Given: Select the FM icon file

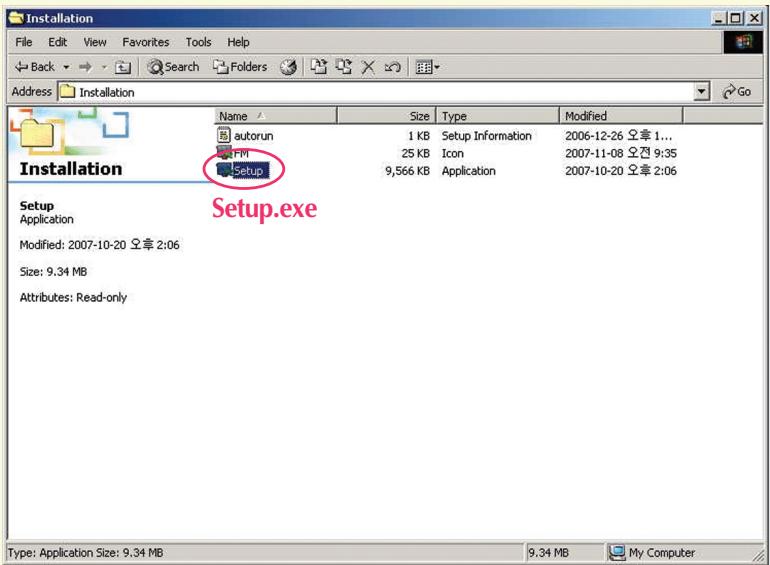Looking at the screenshot, I should click(x=224, y=153).
